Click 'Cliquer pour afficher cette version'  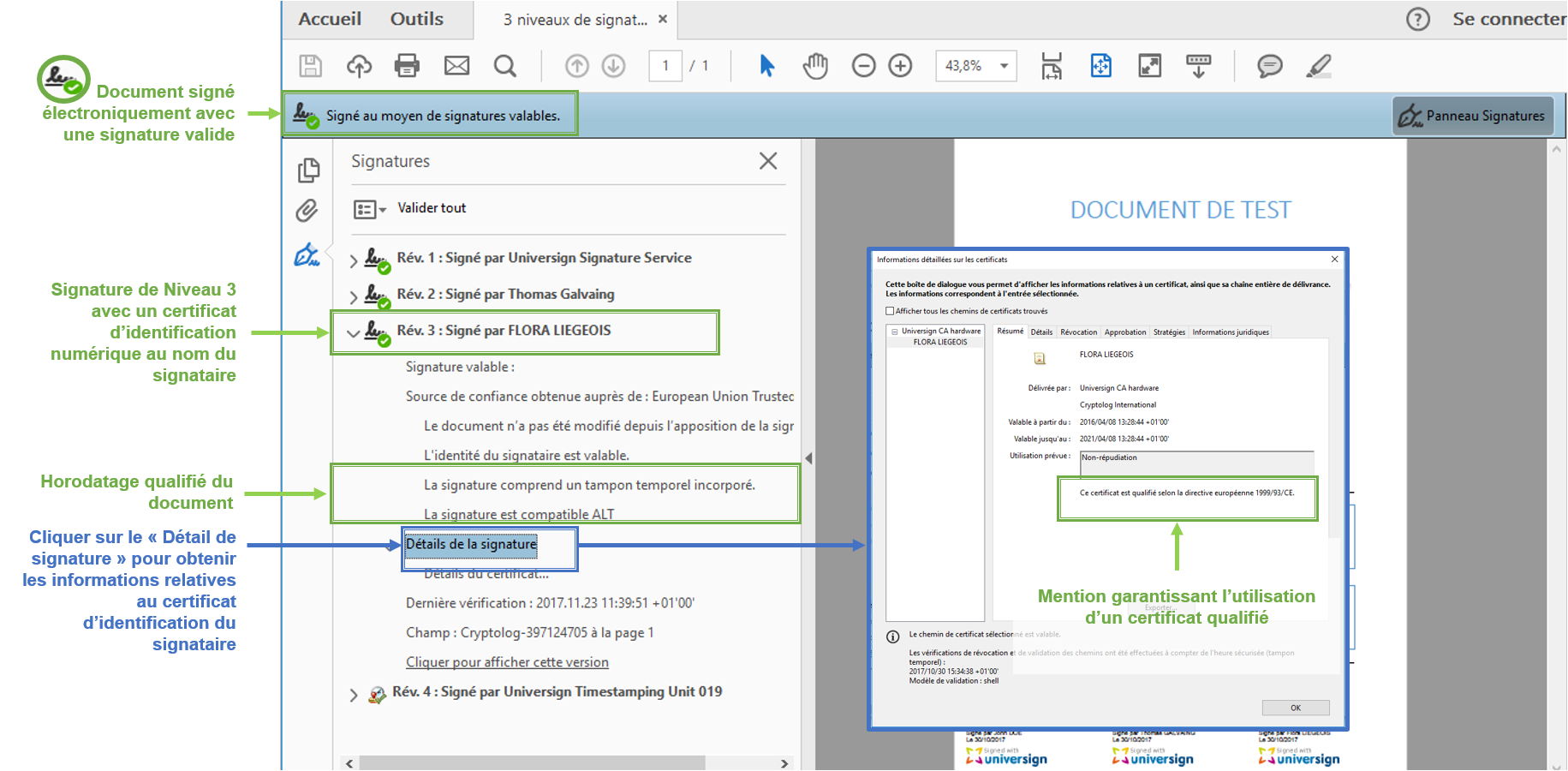coord(507,662)
